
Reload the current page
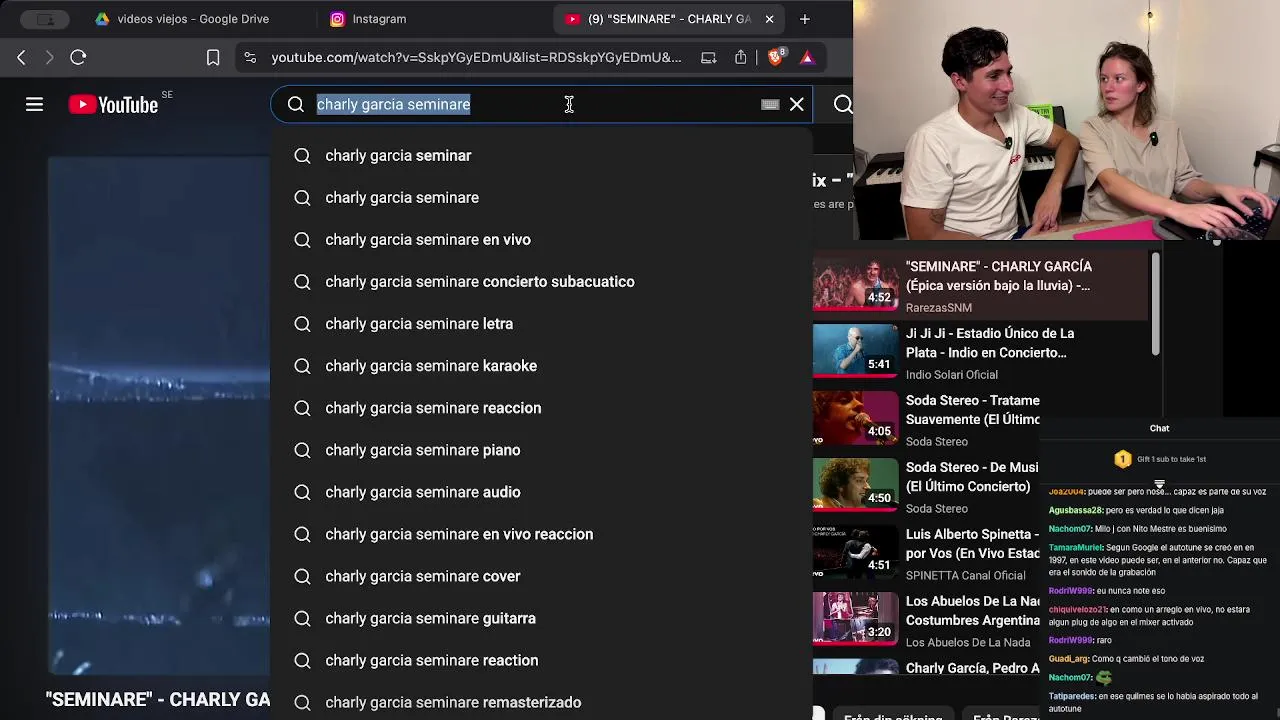pos(78,58)
